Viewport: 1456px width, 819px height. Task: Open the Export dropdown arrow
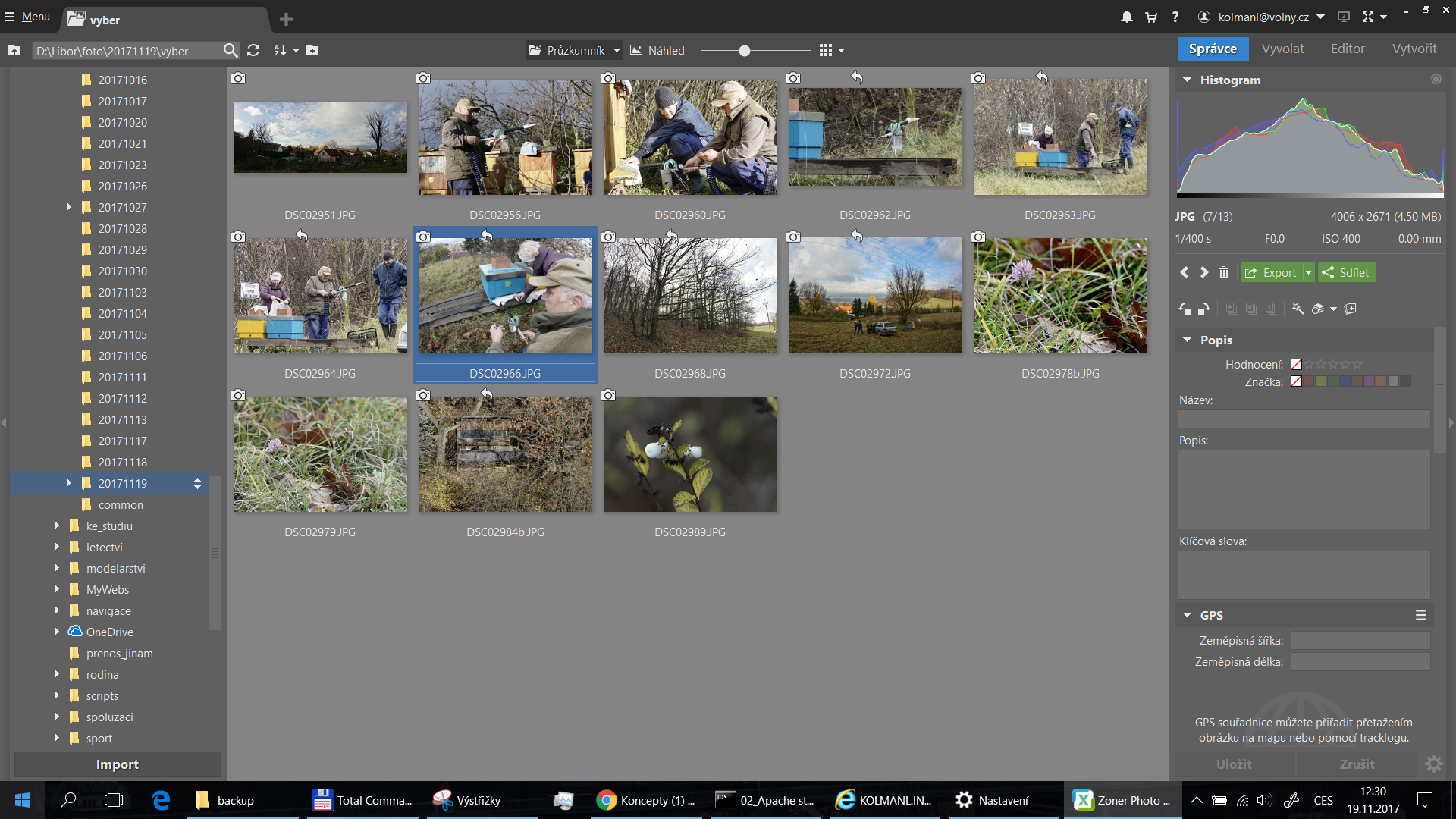point(1308,272)
